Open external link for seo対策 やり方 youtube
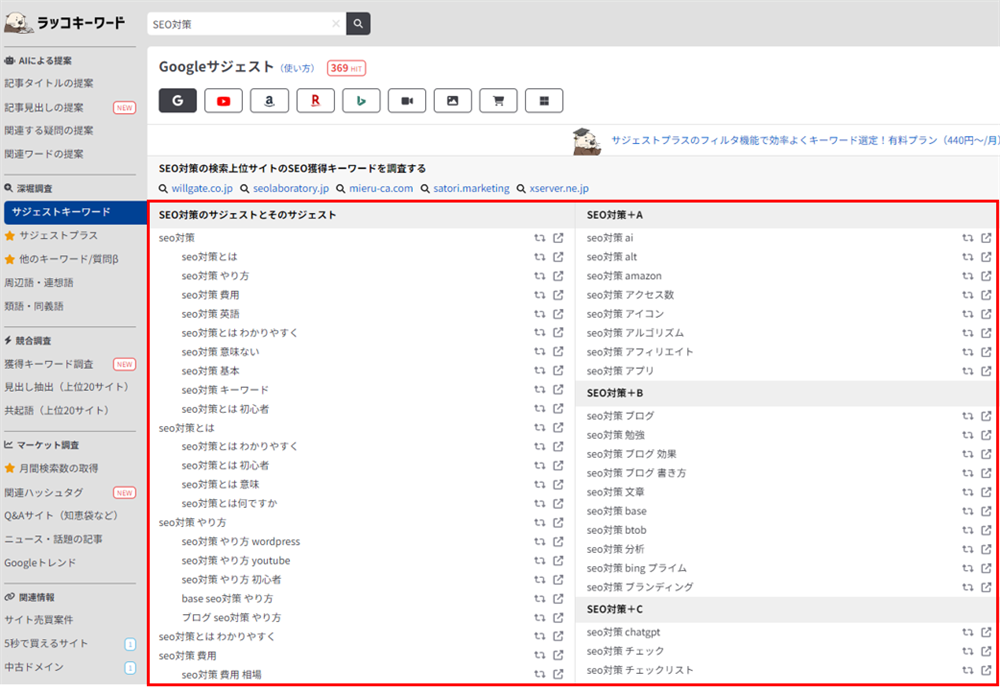This screenshot has width=1000, height=692. [x=558, y=561]
